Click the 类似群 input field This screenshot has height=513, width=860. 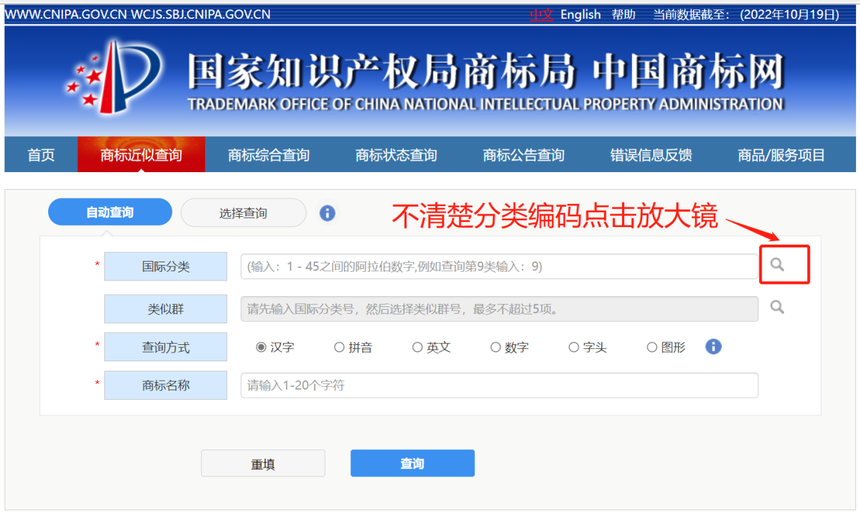pos(499,309)
